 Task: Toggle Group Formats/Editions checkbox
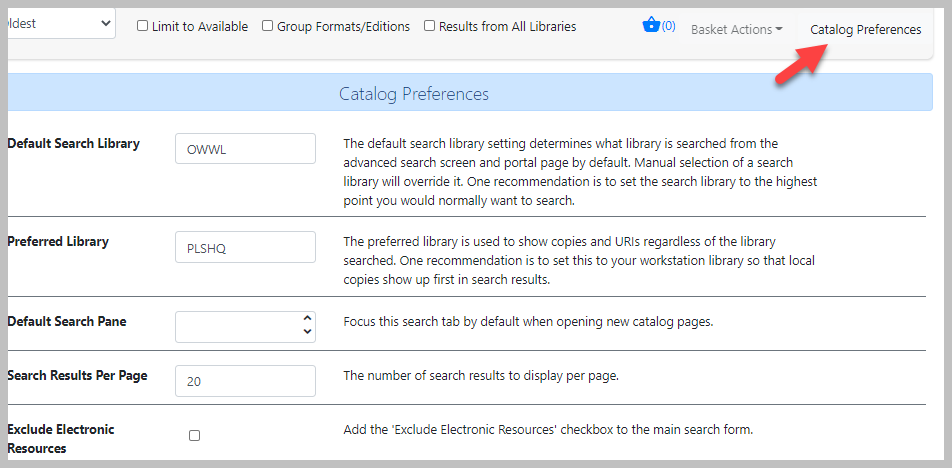pyautogui.click(x=268, y=26)
